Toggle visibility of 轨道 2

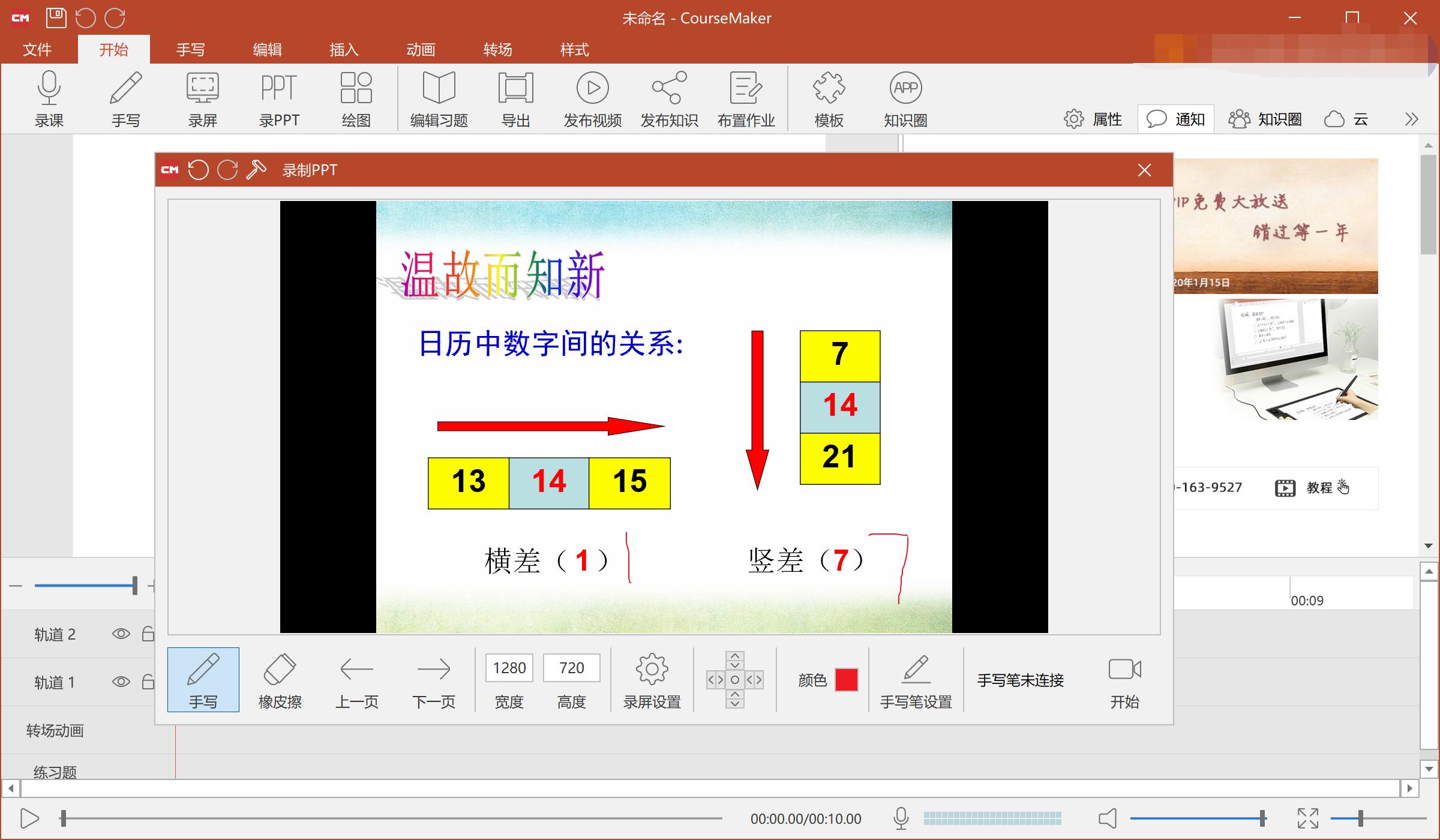[x=122, y=634]
